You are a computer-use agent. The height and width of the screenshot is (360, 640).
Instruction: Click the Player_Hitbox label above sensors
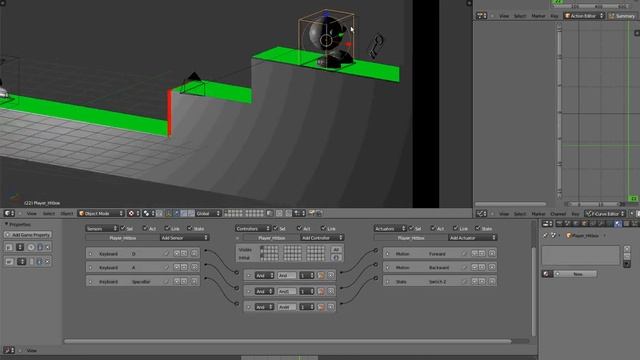point(122,238)
